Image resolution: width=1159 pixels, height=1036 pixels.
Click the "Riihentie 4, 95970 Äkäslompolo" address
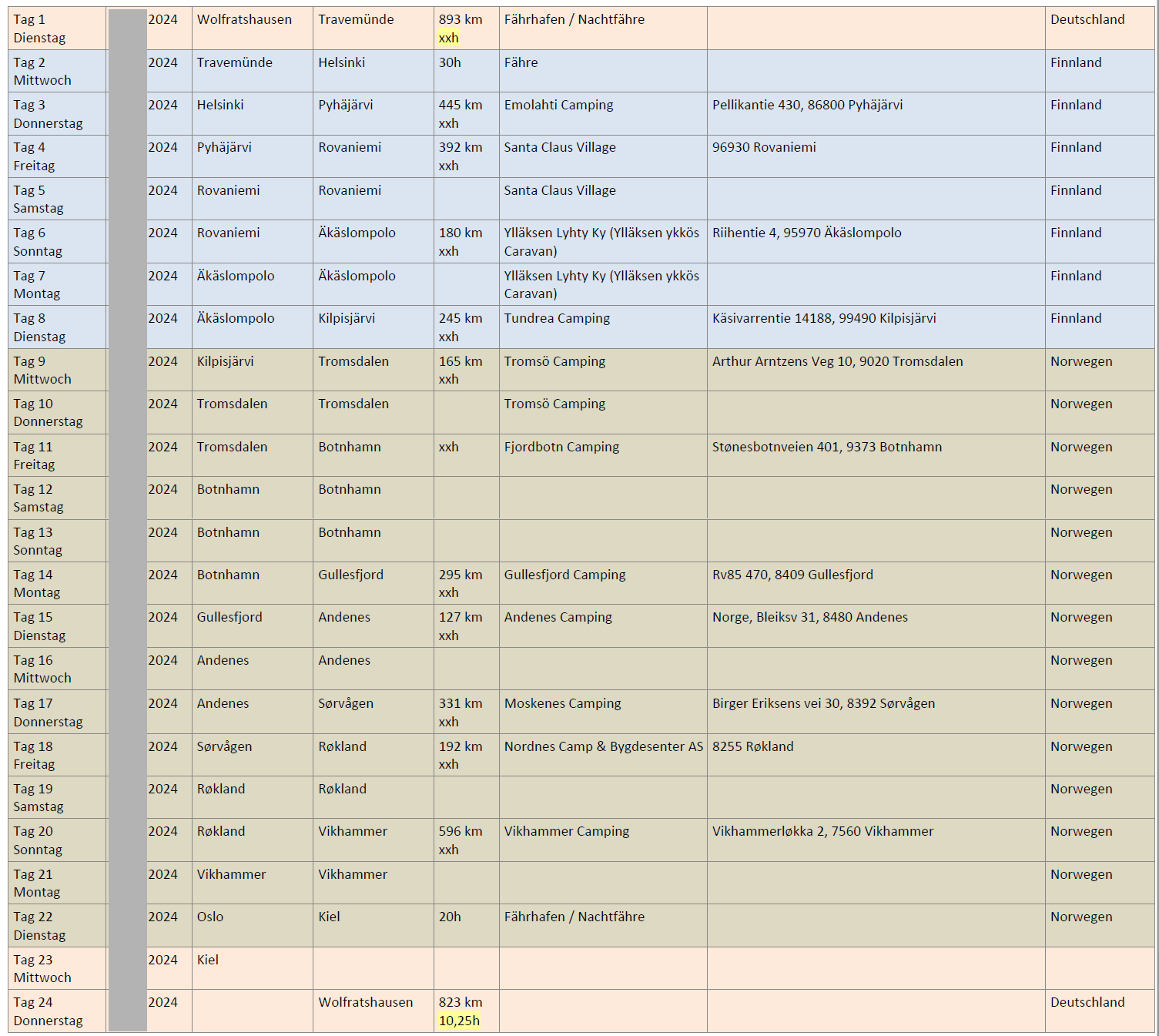tap(806, 233)
